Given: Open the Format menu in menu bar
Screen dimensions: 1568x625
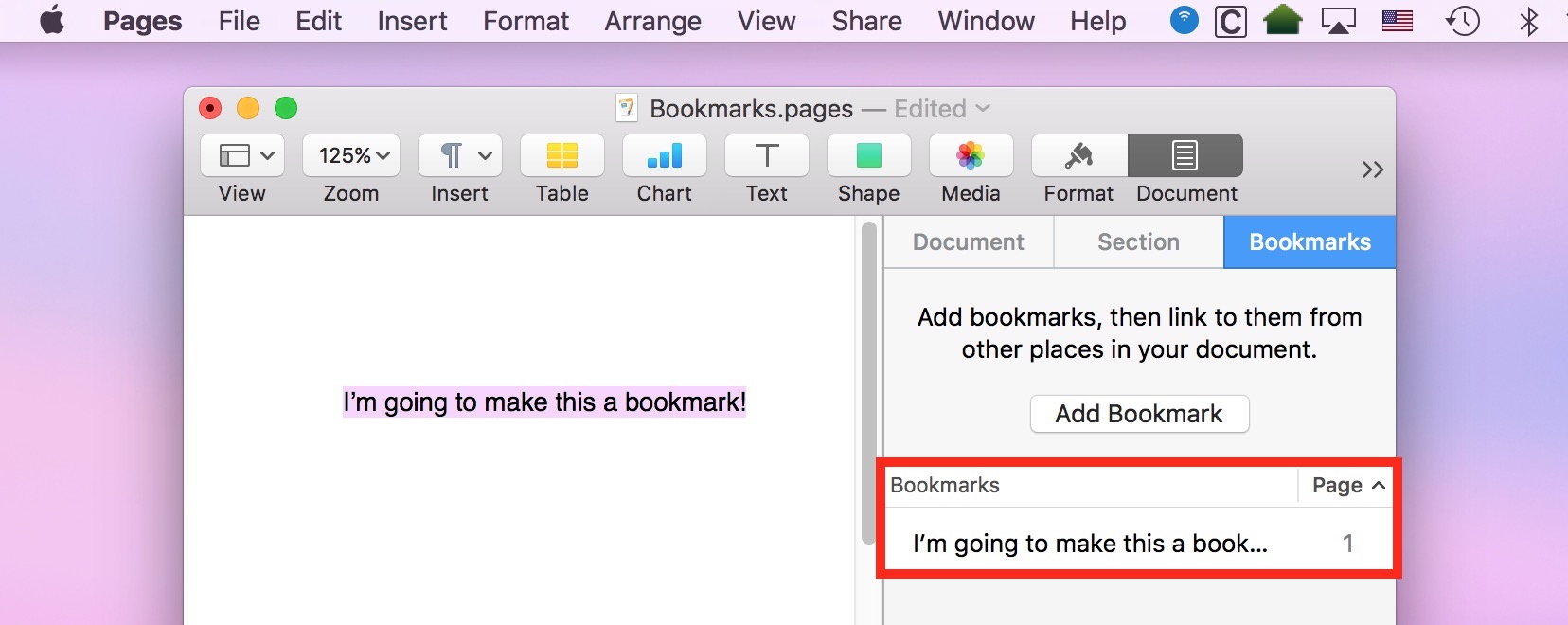Looking at the screenshot, I should [x=526, y=21].
